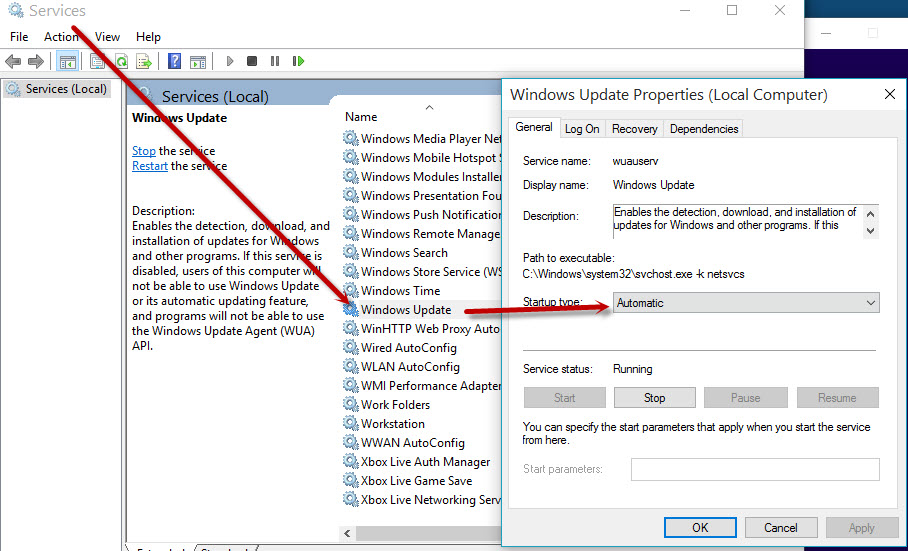Viewport: 908px width, 551px height.
Task: Open the Action menu
Action: [61, 36]
